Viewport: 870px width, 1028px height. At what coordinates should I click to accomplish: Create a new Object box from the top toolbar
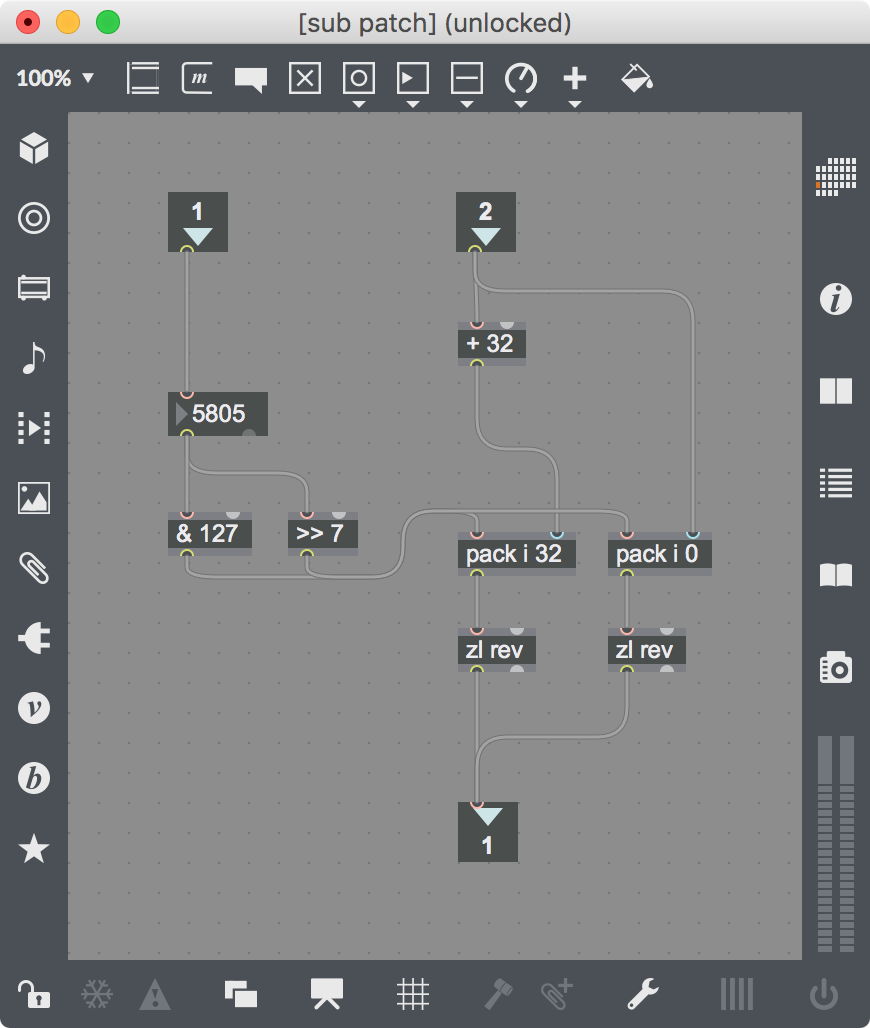pos(142,78)
